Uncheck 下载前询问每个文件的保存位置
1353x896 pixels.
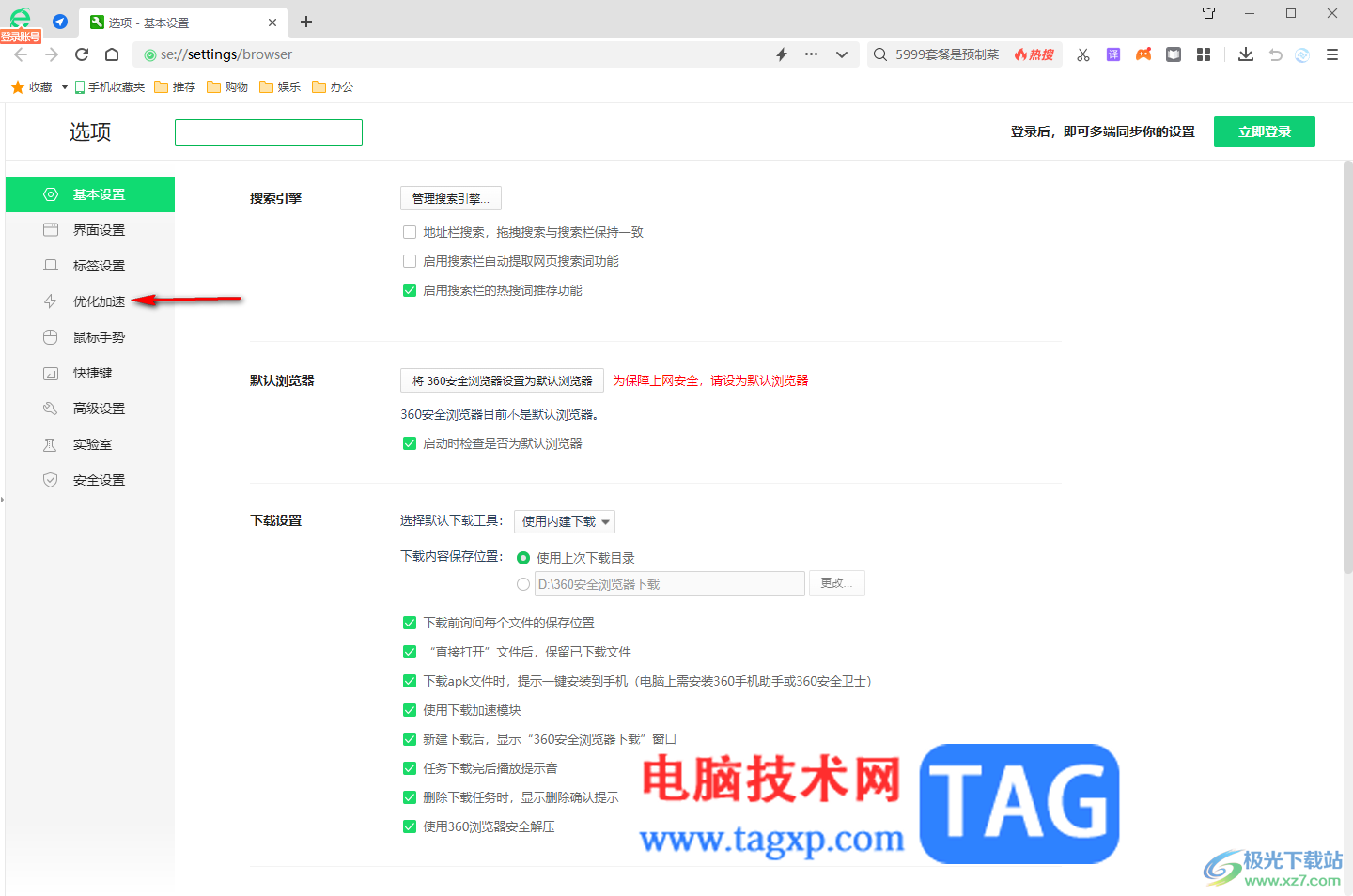410,623
